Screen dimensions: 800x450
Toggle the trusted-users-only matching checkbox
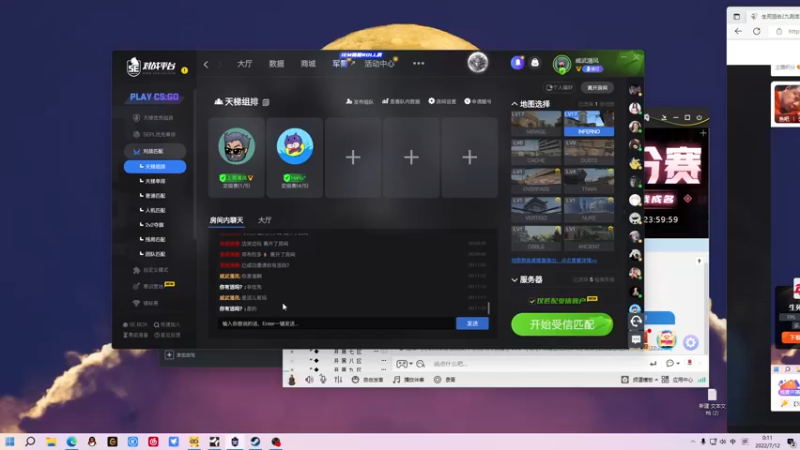point(532,301)
